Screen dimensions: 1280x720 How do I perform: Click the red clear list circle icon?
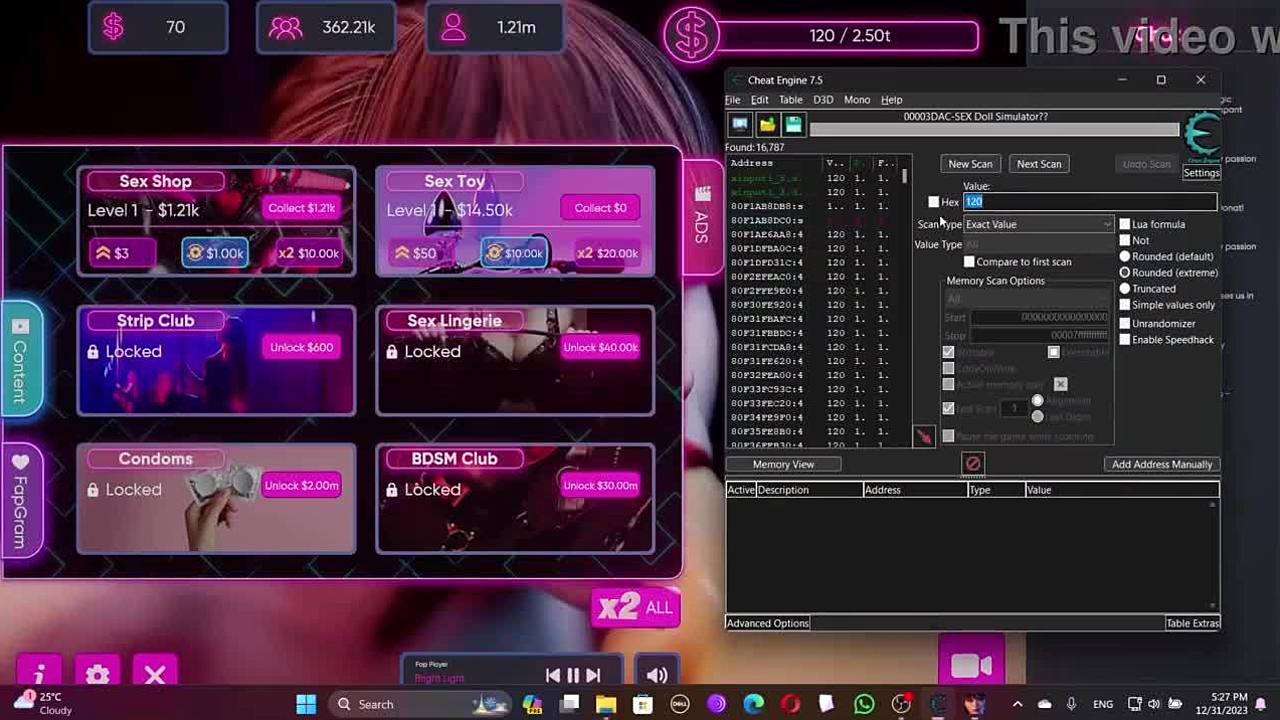pos(973,463)
